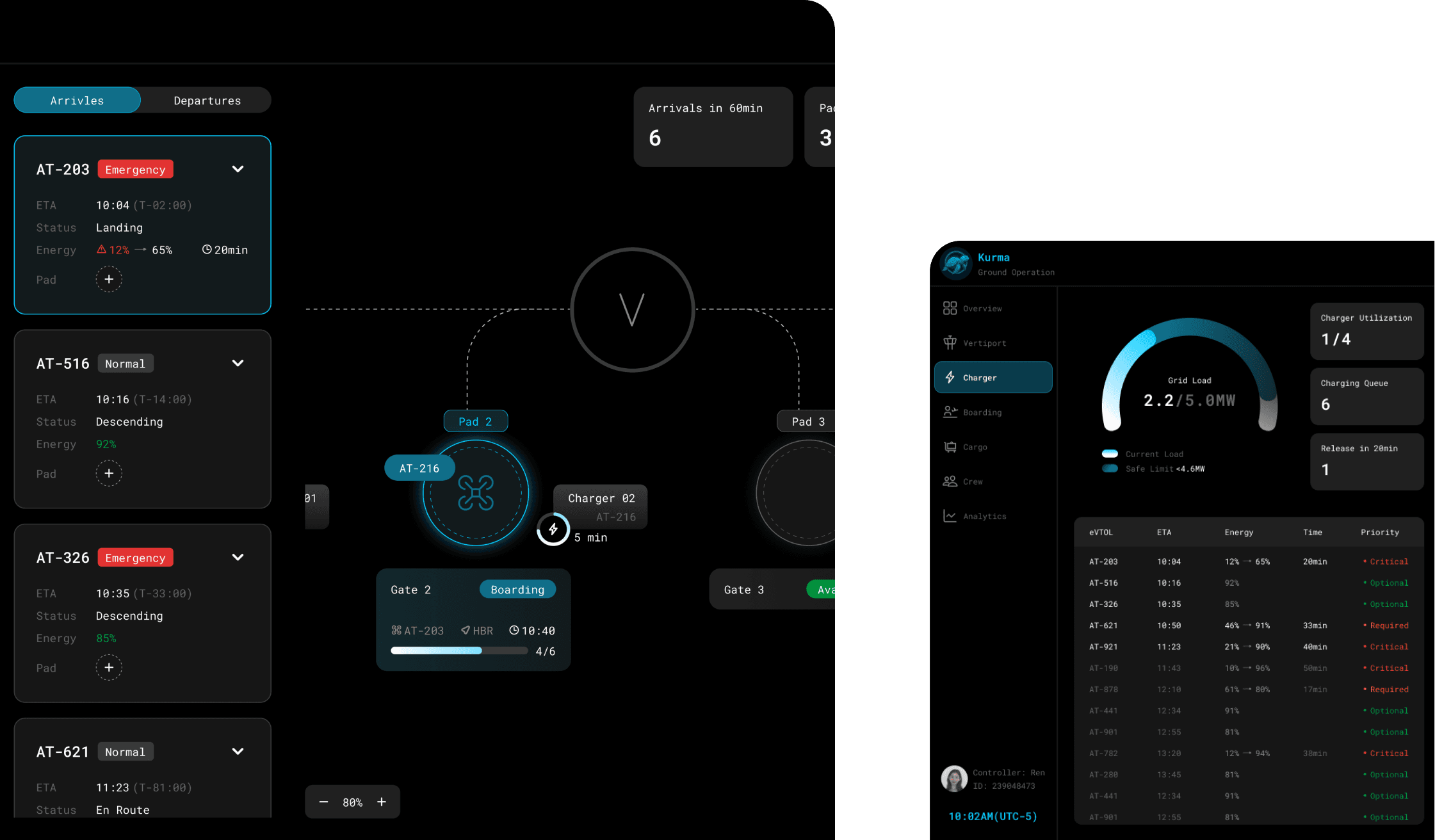Image resolution: width=1435 pixels, height=840 pixels.
Task: Expand the AT-326 emergency card chevron
Action: click(x=238, y=557)
